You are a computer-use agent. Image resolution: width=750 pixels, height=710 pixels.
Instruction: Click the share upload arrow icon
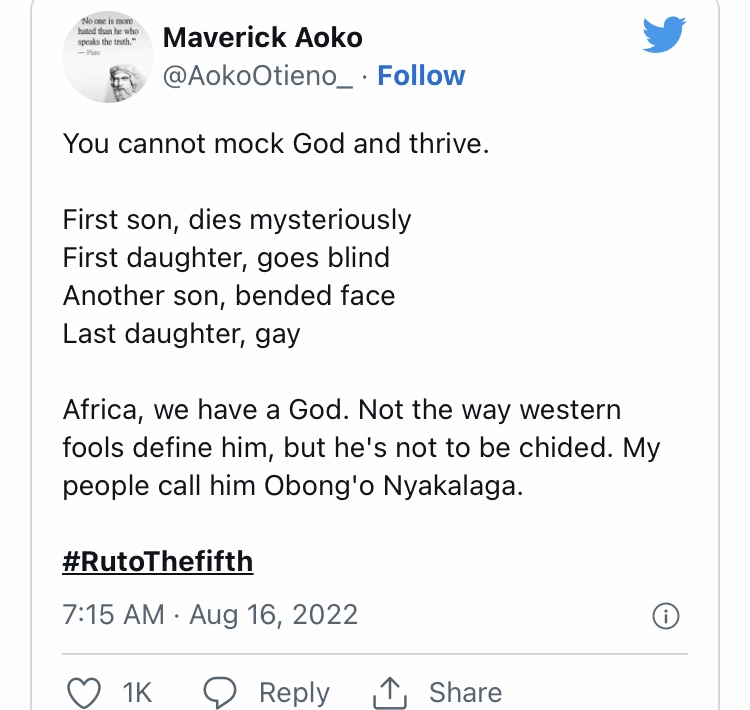[390, 692]
